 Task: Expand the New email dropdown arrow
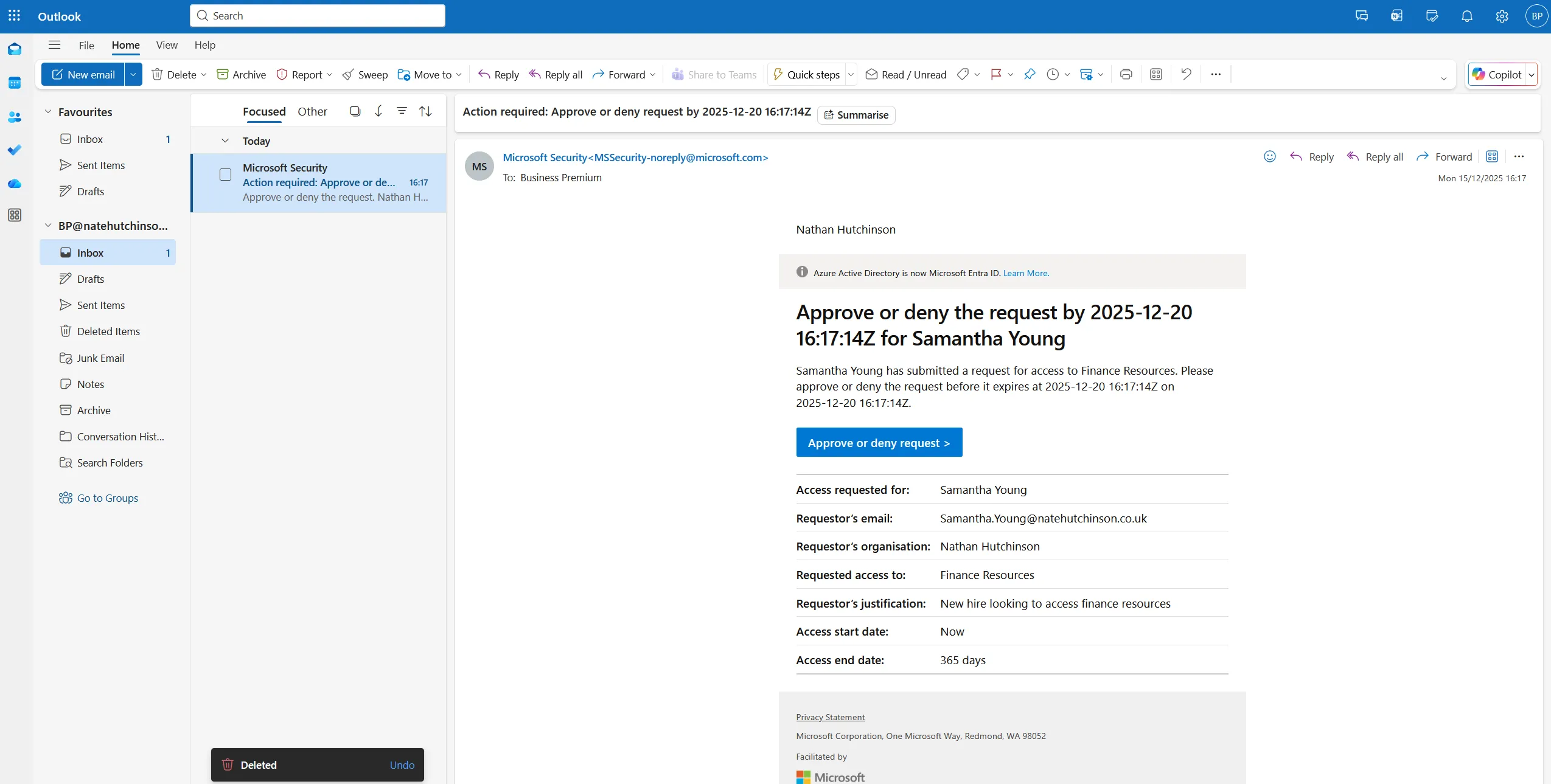(133, 74)
